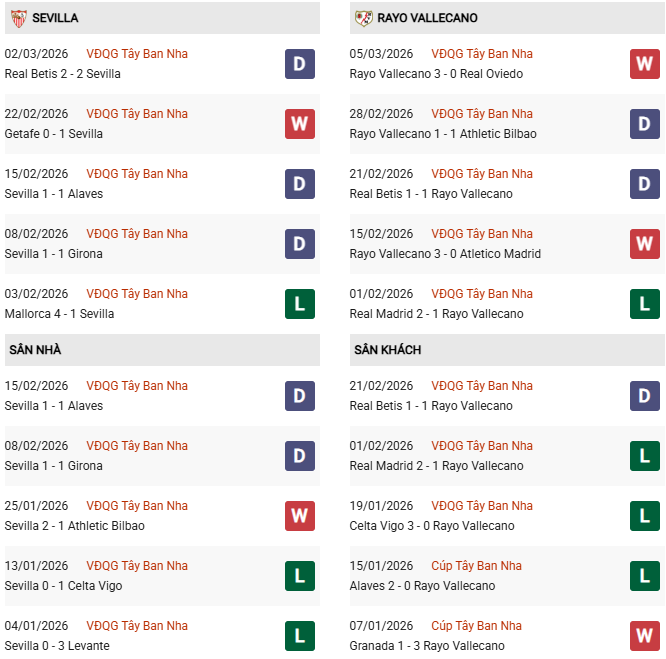Select the W badge for Rayo Vallecano vs Real Oviedo
This screenshot has height=659, width=666.
pyautogui.click(x=644, y=64)
